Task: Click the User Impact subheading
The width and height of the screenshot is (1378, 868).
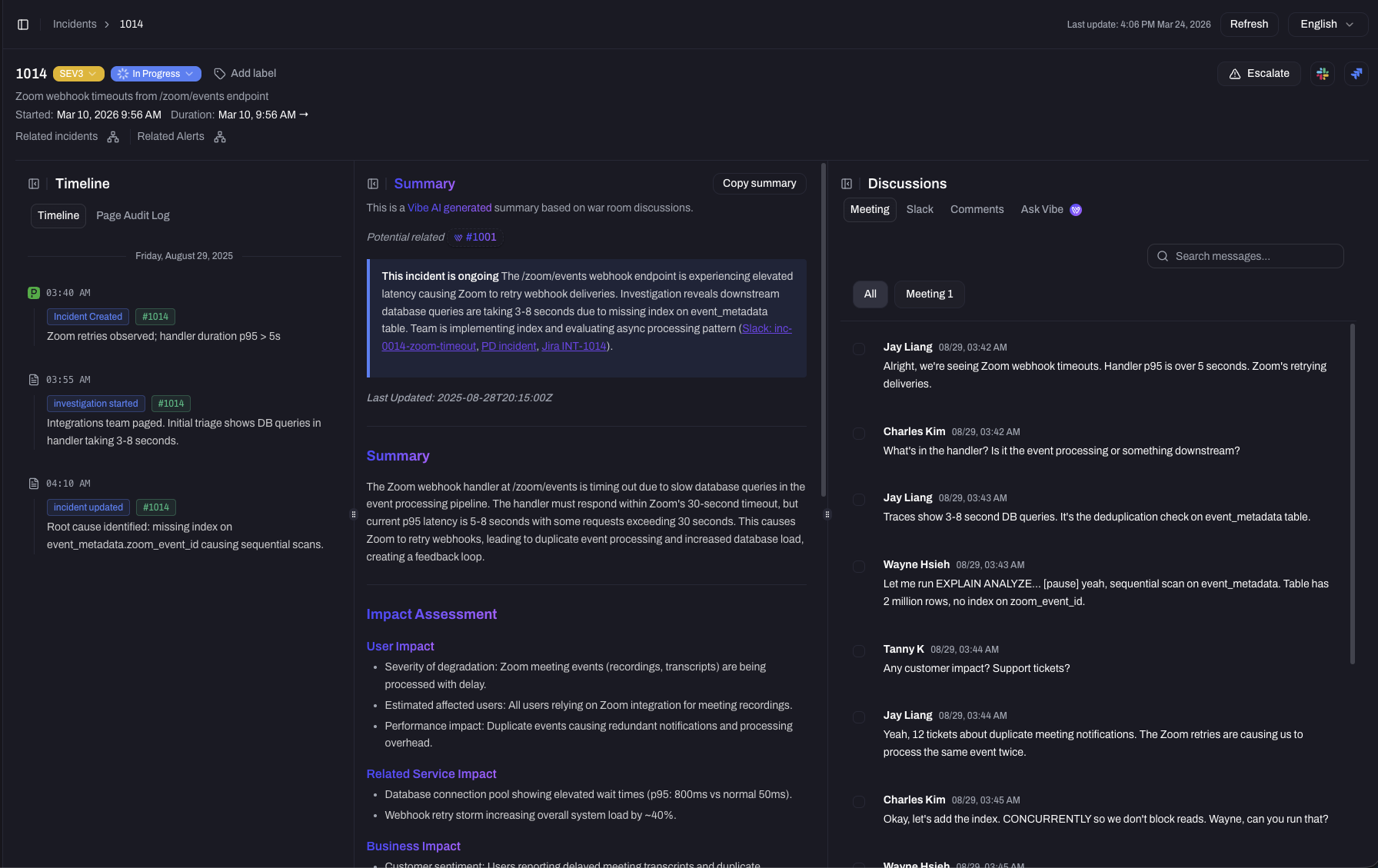Action: (x=400, y=647)
